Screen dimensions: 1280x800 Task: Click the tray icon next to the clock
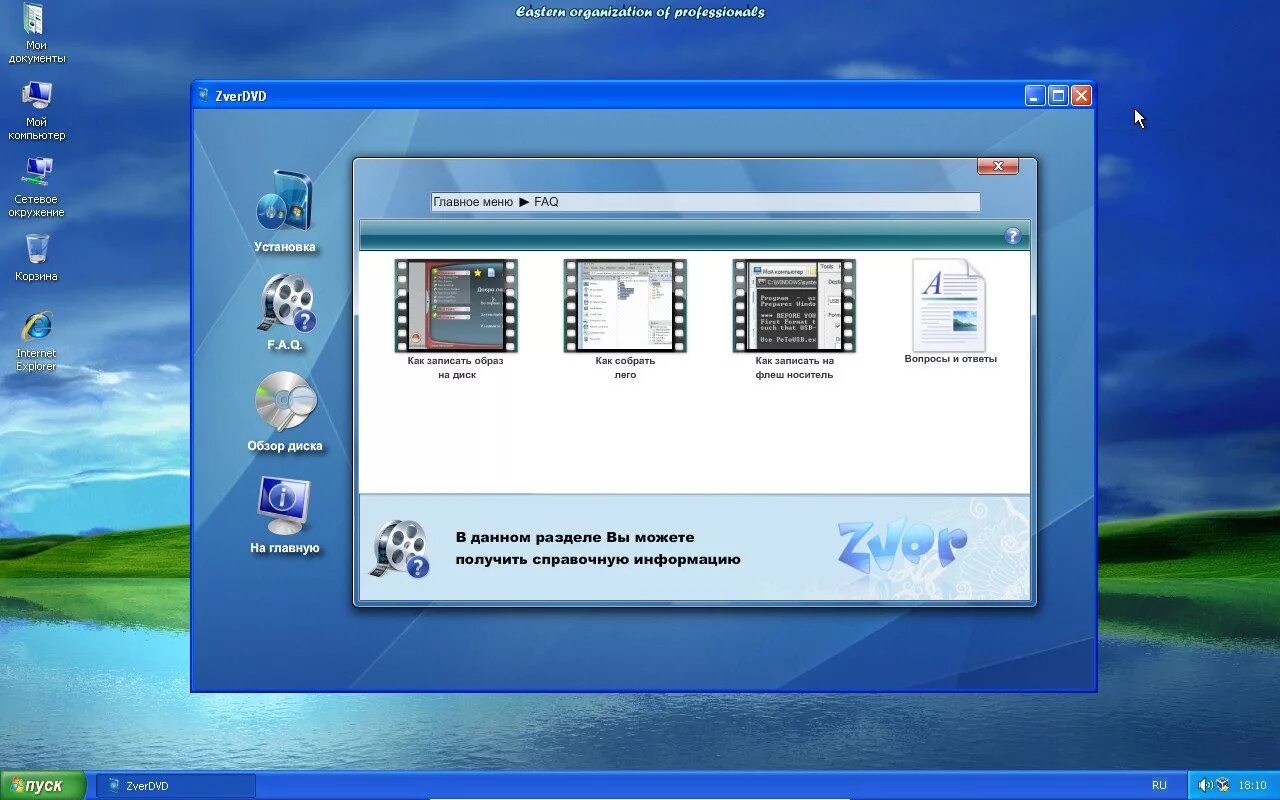[x=1223, y=786]
